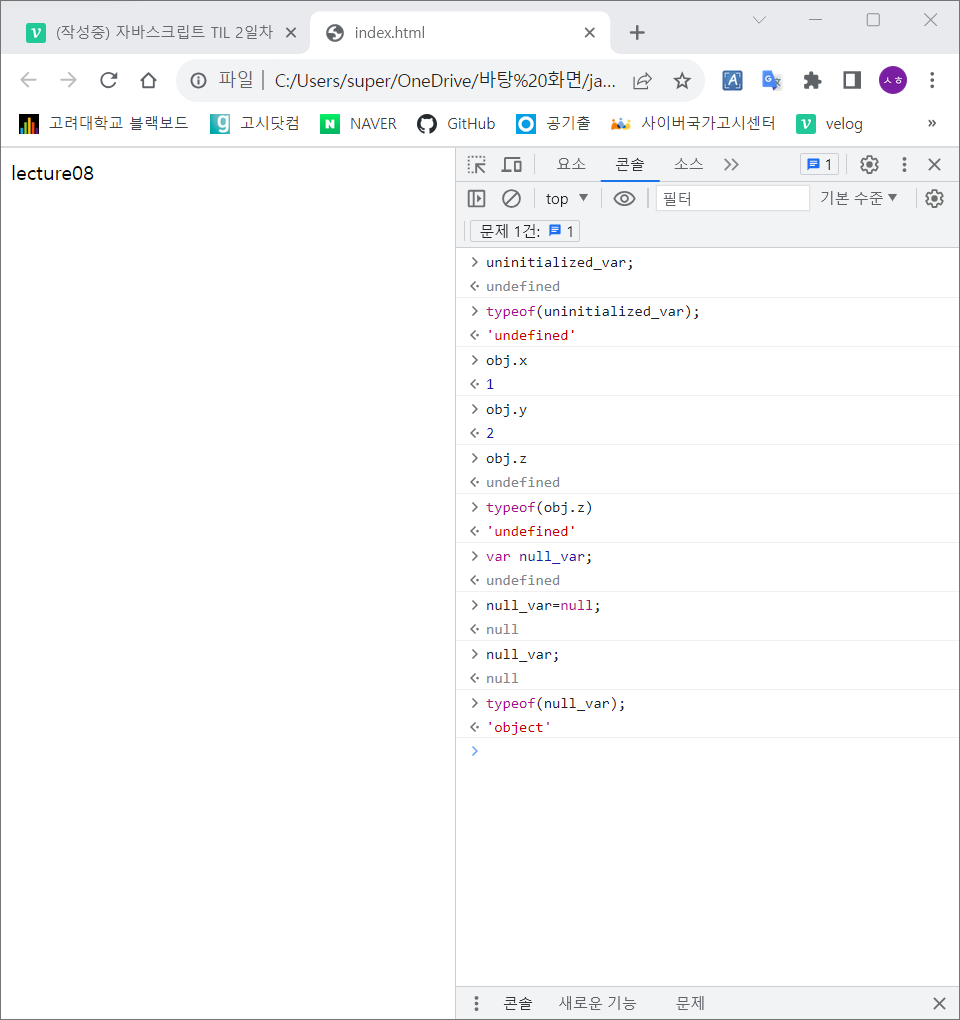The width and height of the screenshot is (960, 1020).
Task: Click the 'lecture08' page text
Action: pos(53,173)
